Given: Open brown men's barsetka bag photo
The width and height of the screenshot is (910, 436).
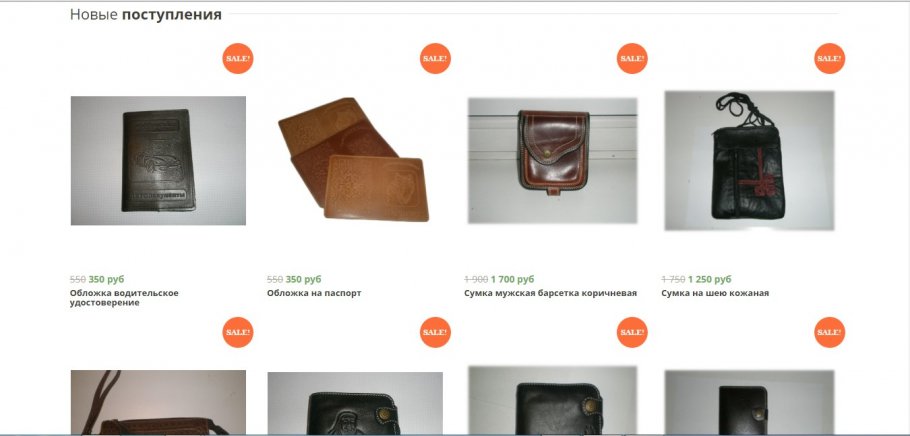Looking at the screenshot, I should pos(552,161).
